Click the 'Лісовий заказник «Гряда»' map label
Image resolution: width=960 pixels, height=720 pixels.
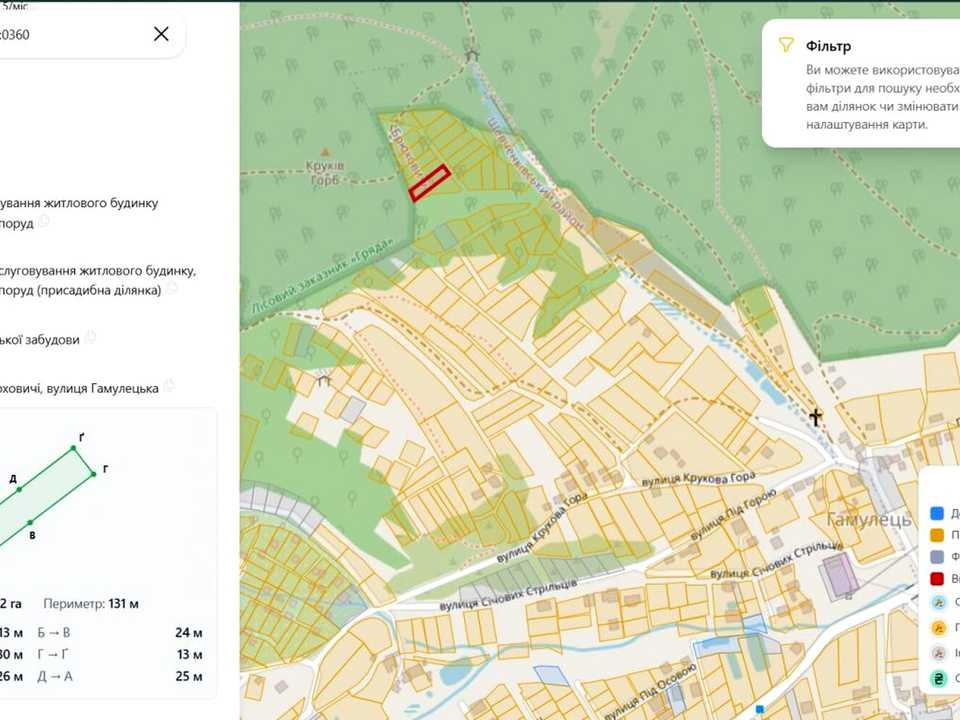pos(323,276)
